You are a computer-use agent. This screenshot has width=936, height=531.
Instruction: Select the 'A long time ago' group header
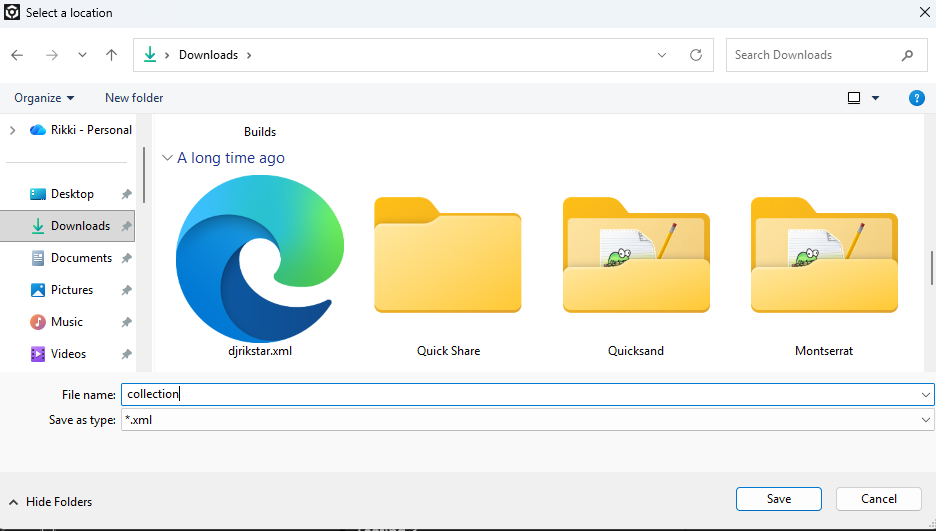[x=231, y=158]
